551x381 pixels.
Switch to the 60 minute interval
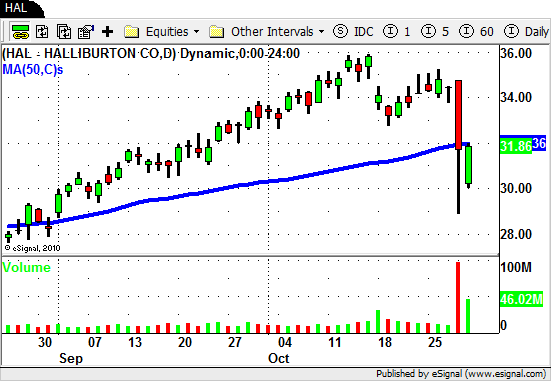(x=477, y=32)
